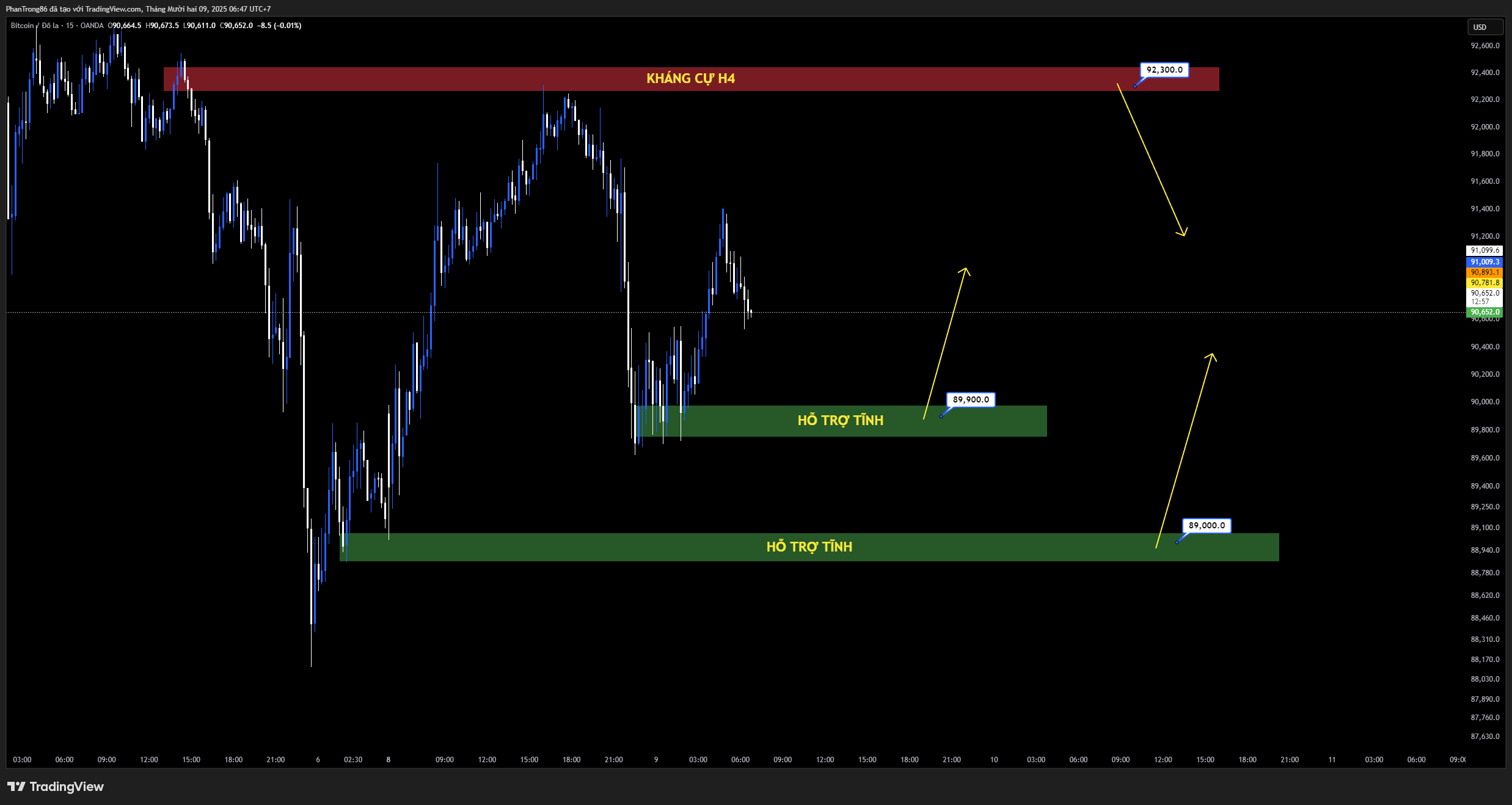Click the 12:00 time axis marker
This screenshot has height=805, width=1512.
tap(148, 760)
